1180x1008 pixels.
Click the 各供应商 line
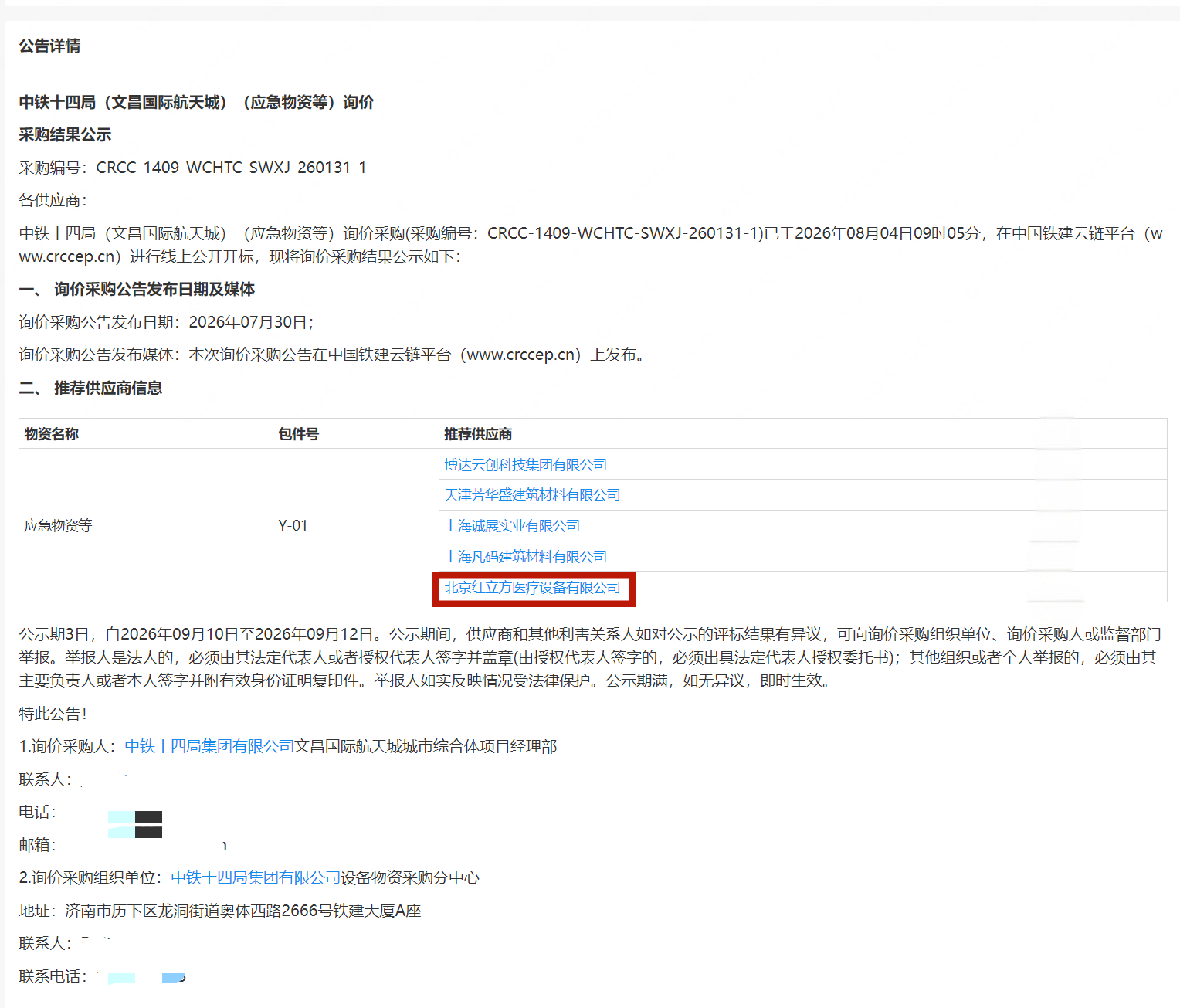click(x=53, y=200)
